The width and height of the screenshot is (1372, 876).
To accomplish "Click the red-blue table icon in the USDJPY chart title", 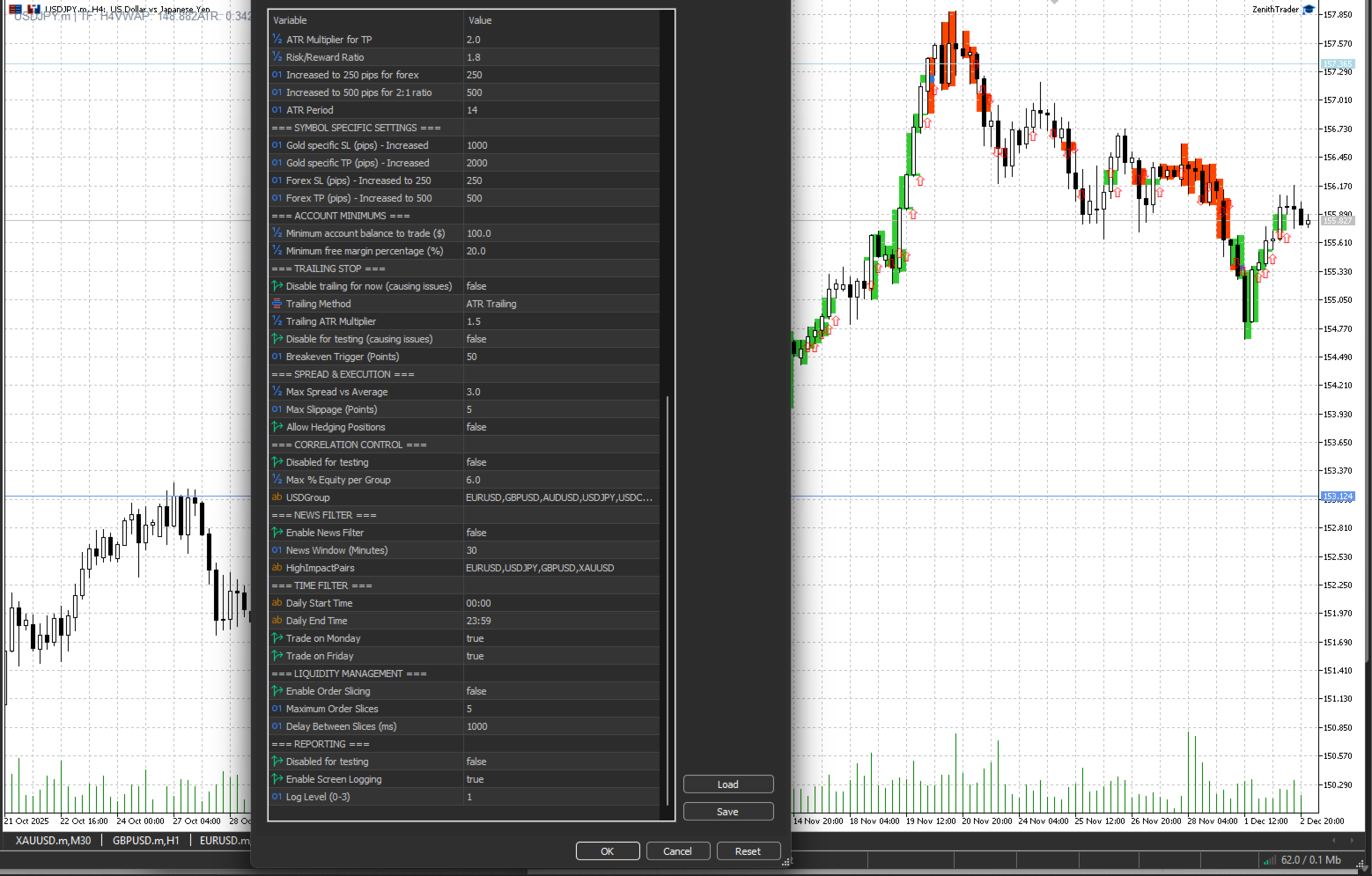I will 15,10.
